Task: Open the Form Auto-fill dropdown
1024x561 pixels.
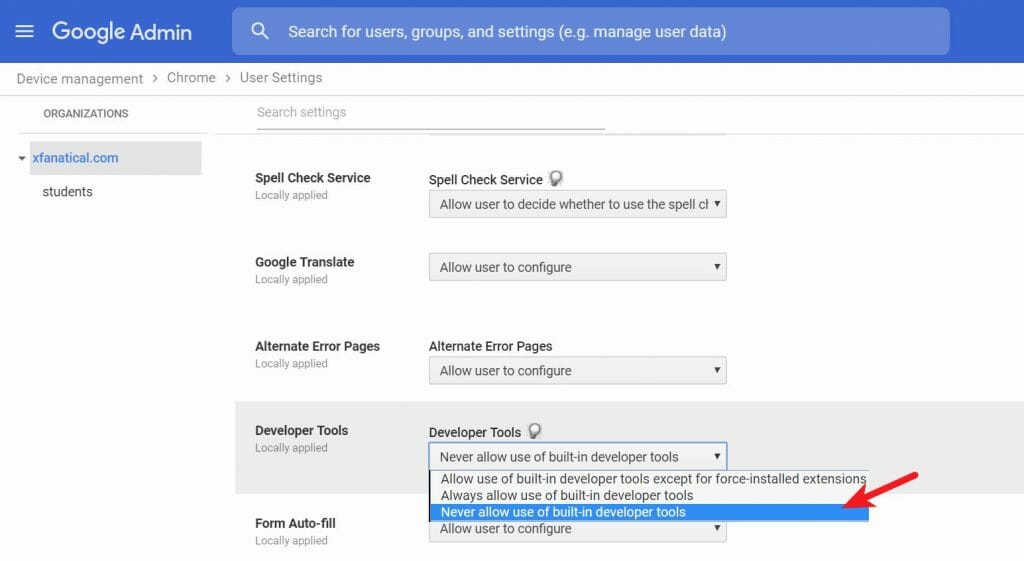Action: pos(577,531)
